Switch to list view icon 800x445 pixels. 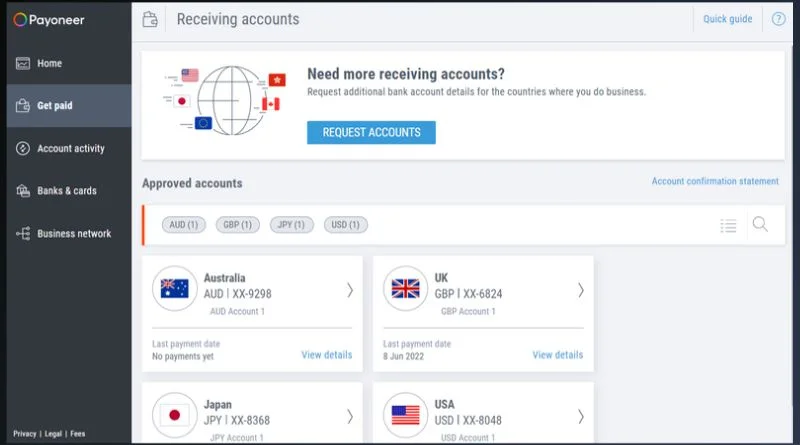[728, 225]
